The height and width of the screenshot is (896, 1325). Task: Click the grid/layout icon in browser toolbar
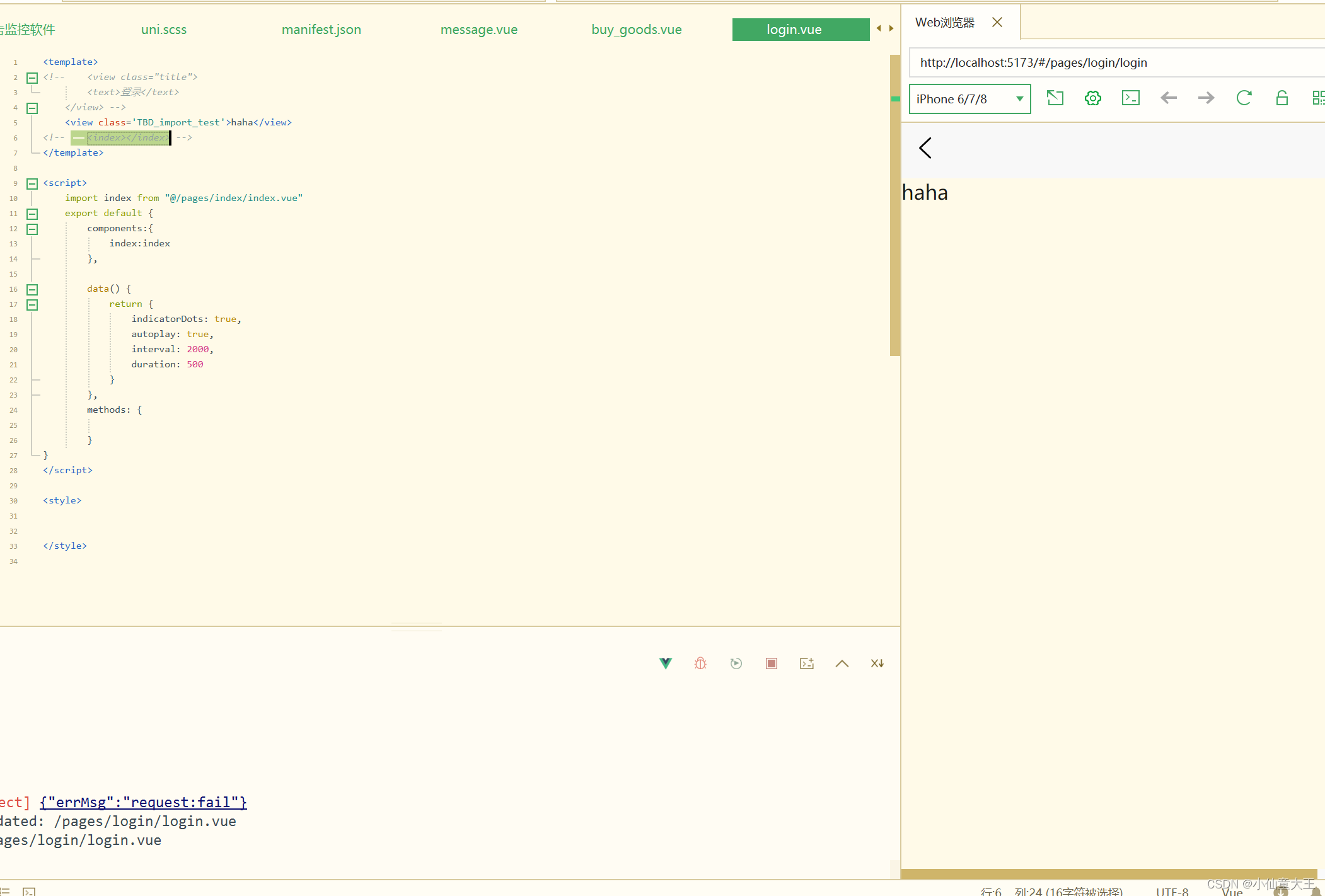tap(1318, 97)
